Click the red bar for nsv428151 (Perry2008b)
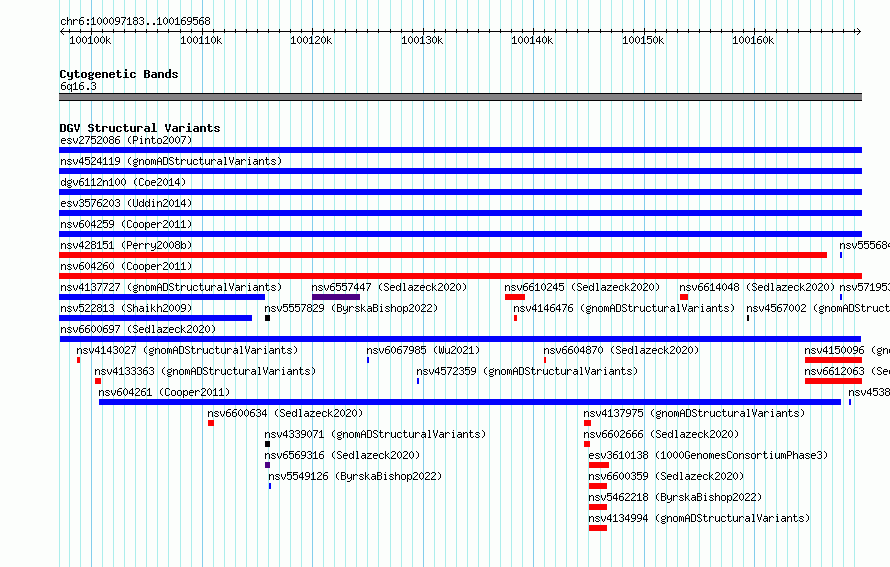Image resolution: width=890 pixels, height=567 pixels. (x=443, y=255)
